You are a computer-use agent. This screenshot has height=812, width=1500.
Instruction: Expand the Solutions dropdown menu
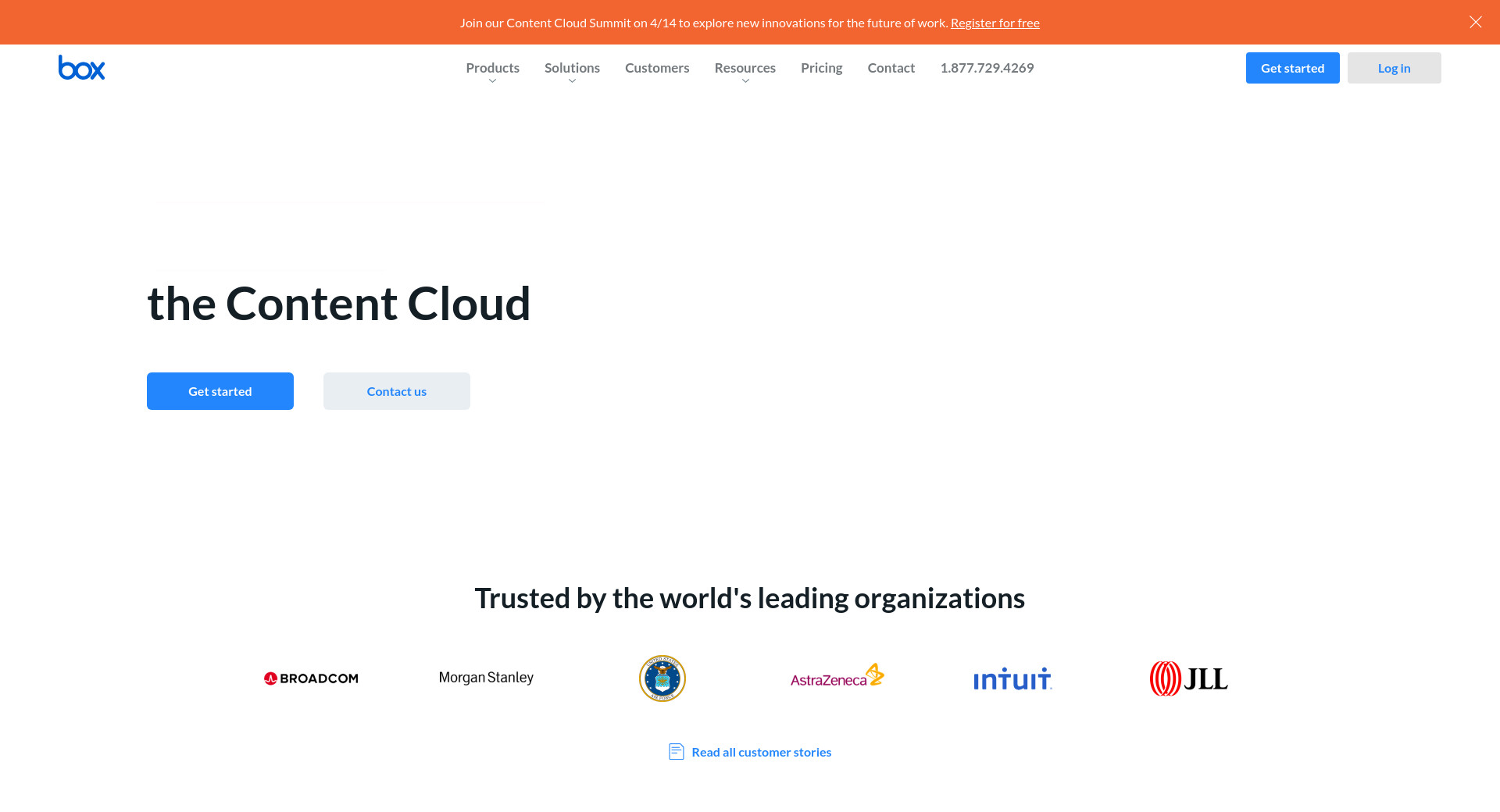[572, 69]
